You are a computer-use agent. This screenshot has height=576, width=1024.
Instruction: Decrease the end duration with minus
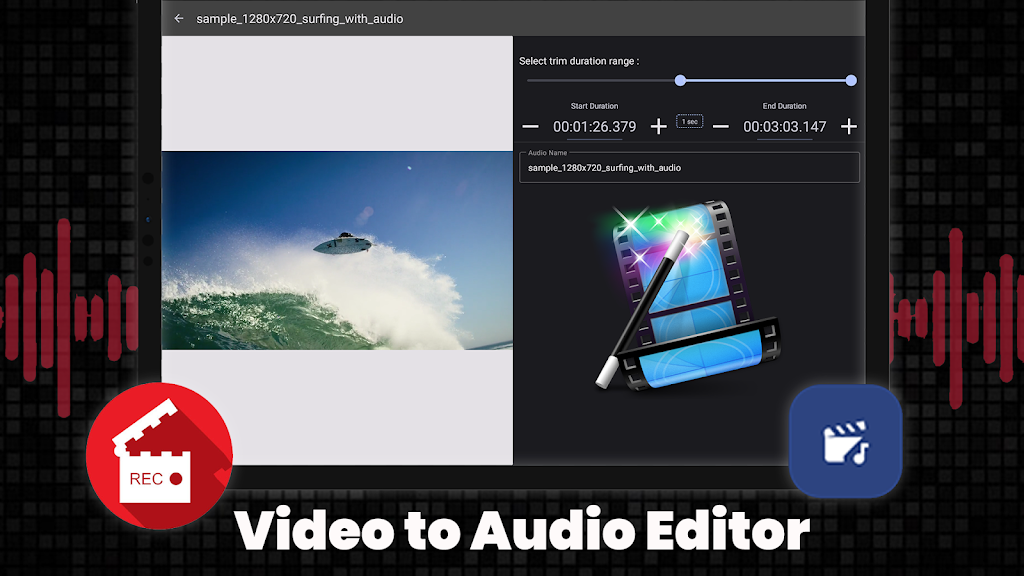(720, 127)
